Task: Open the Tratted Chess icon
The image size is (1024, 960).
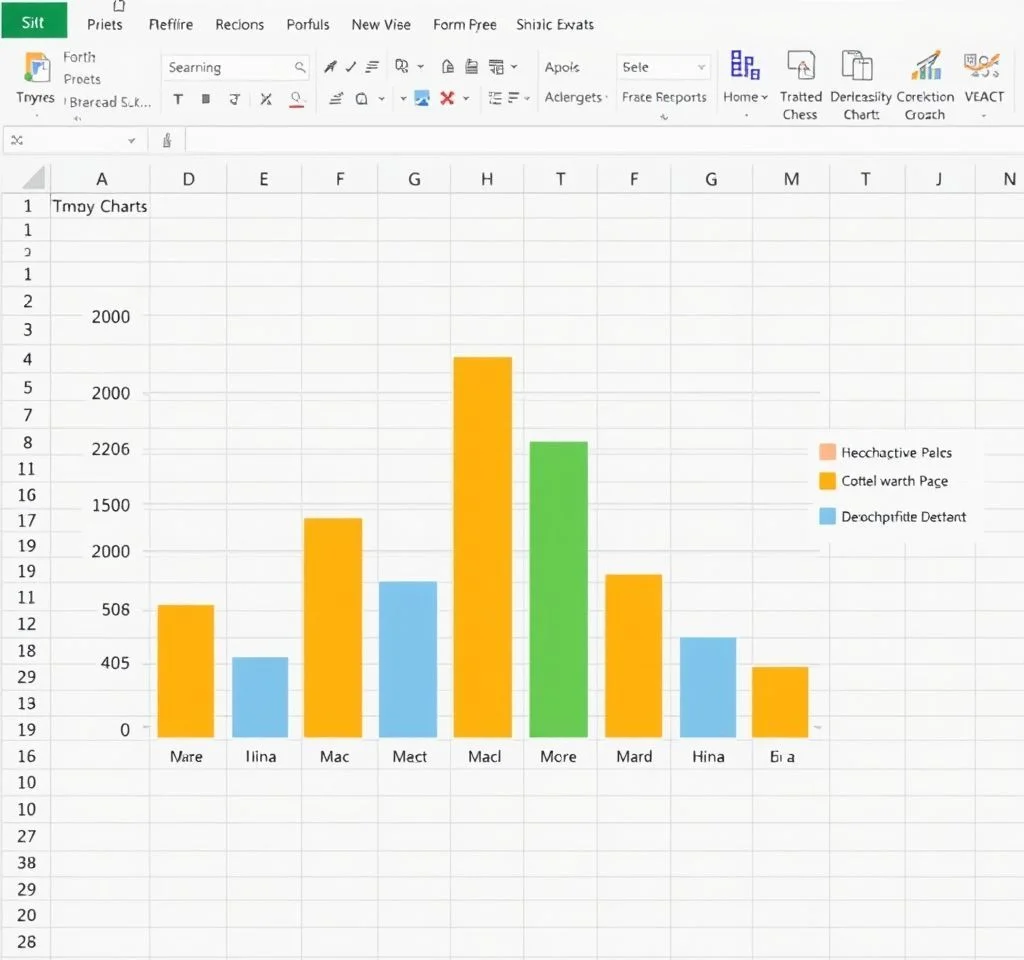Action: click(x=800, y=68)
